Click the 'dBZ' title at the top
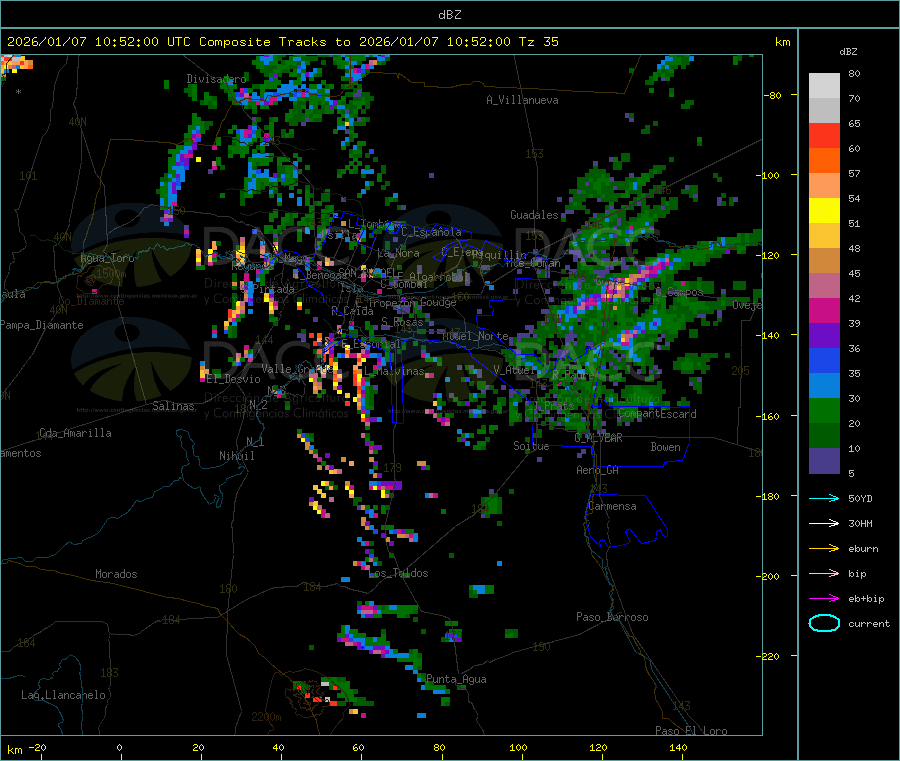The width and height of the screenshot is (900, 761). click(449, 15)
